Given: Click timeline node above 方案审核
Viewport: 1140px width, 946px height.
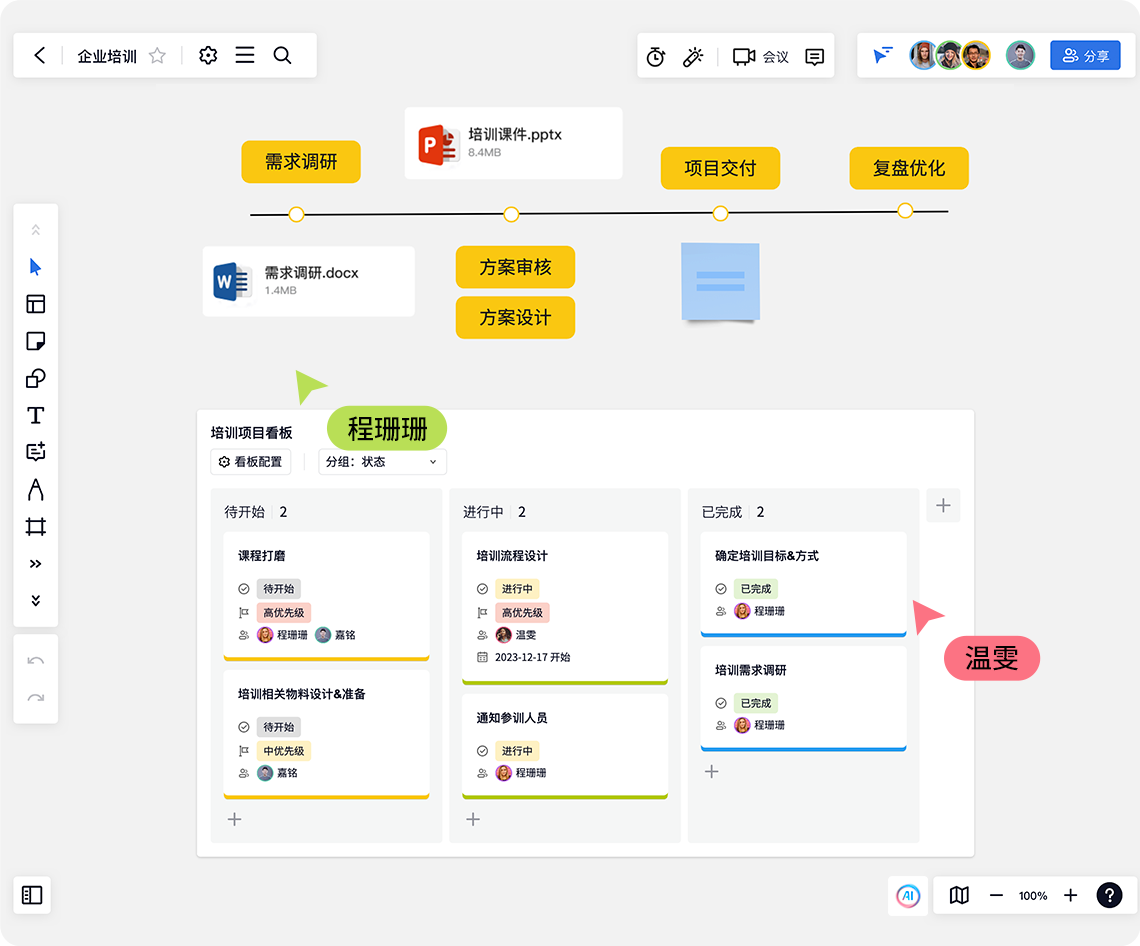Looking at the screenshot, I should (511, 215).
